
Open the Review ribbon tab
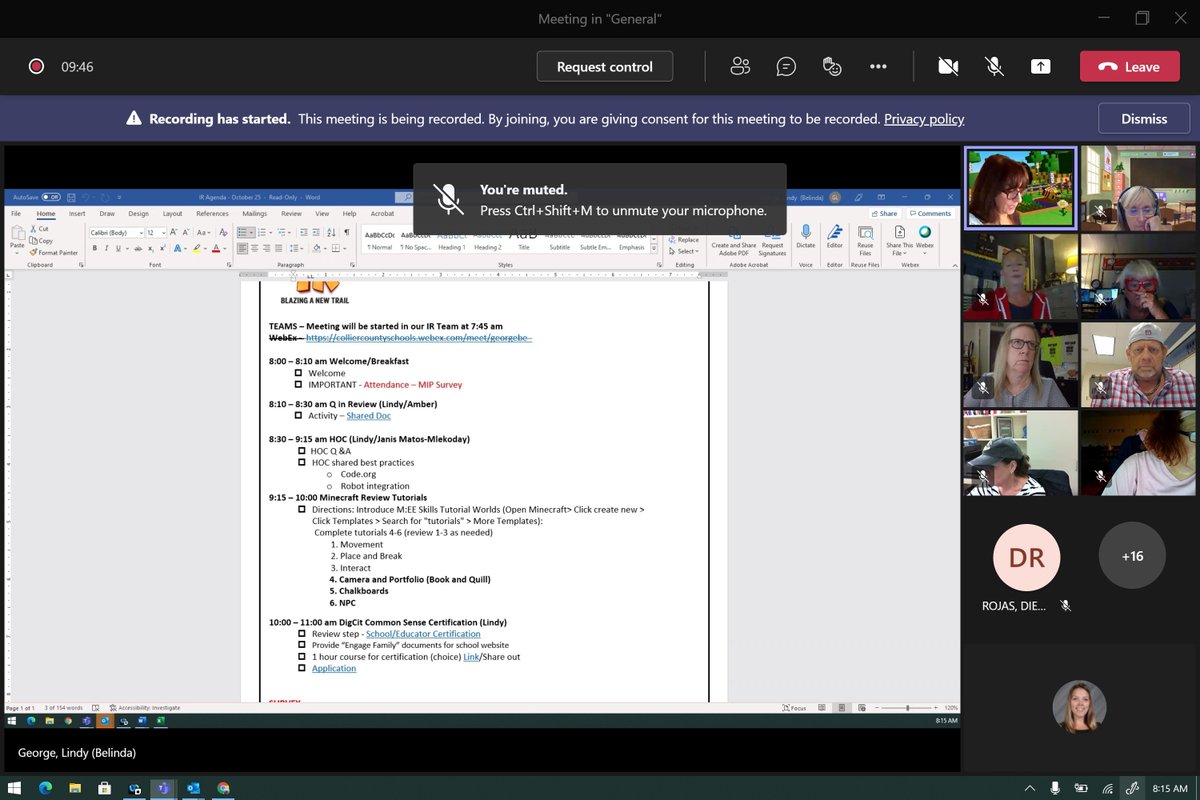[x=291, y=213]
